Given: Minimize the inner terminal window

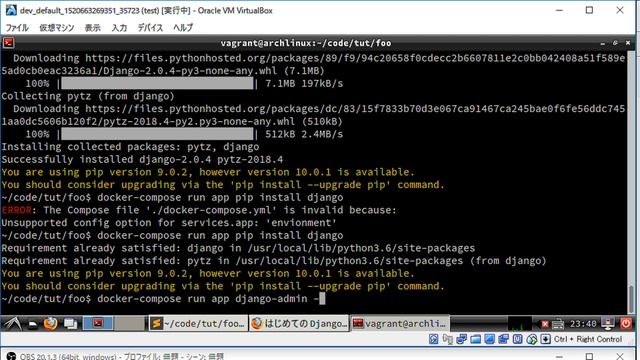Looking at the screenshot, I should [x=602, y=43].
